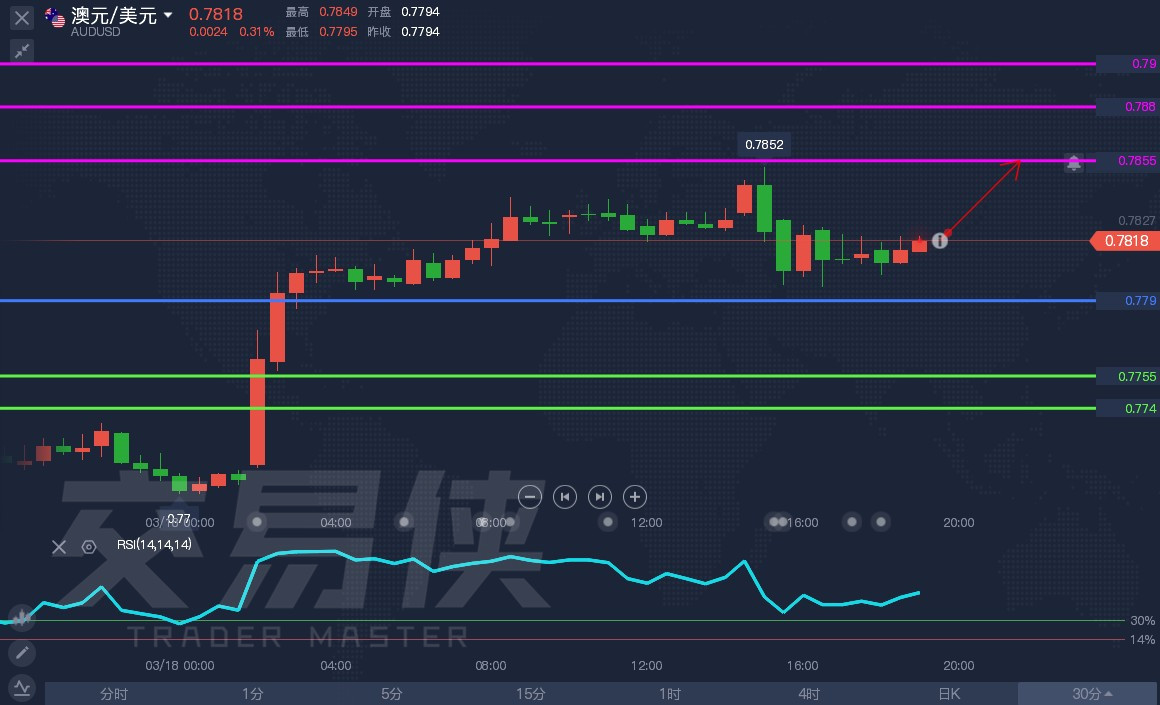Click the rightmost event dot on timeline
Image resolution: width=1160 pixels, height=705 pixels.
click(x=880, y=522)
